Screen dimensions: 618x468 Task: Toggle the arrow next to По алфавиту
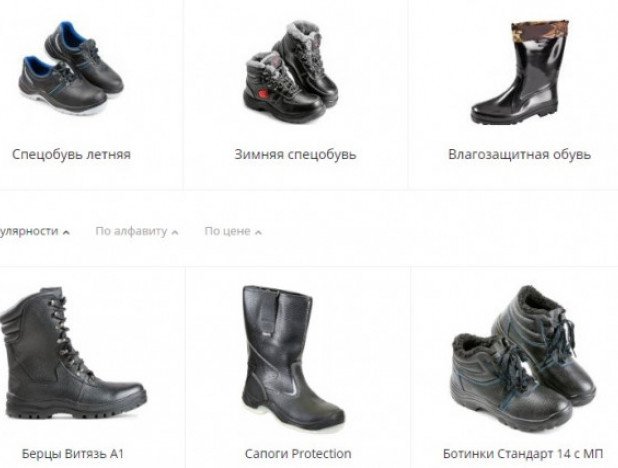(x=175, y=232)
